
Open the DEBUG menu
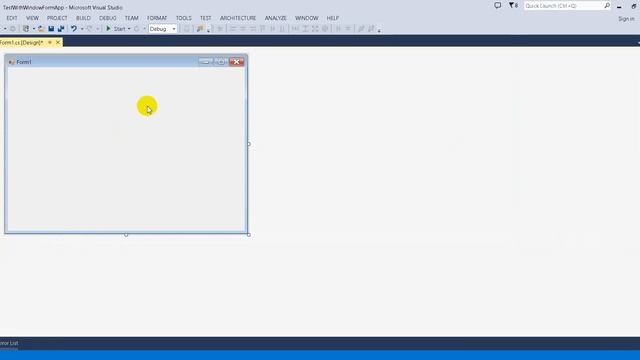point(108,18)
